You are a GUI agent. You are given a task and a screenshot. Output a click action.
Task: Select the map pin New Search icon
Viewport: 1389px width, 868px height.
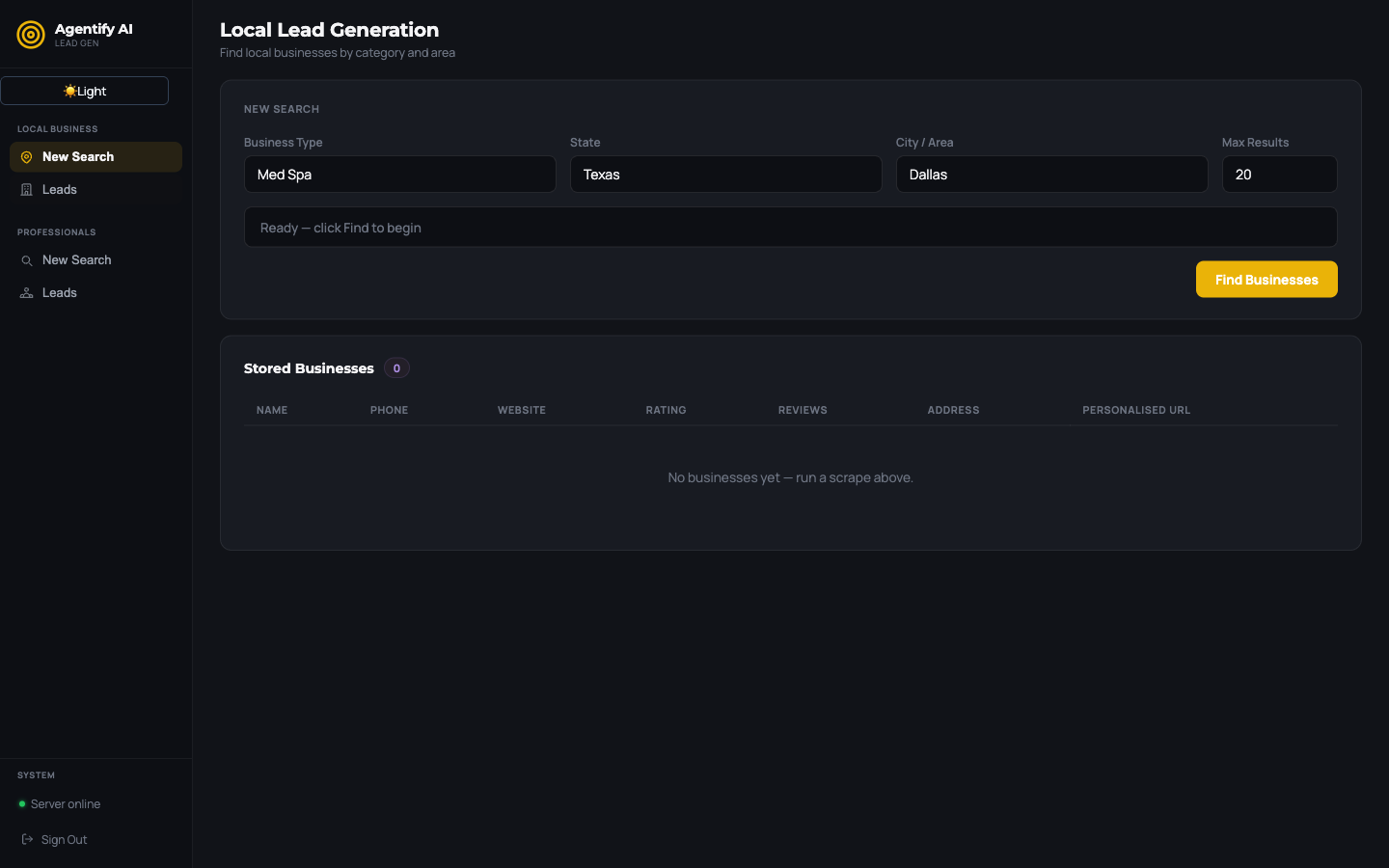(26, 156)
